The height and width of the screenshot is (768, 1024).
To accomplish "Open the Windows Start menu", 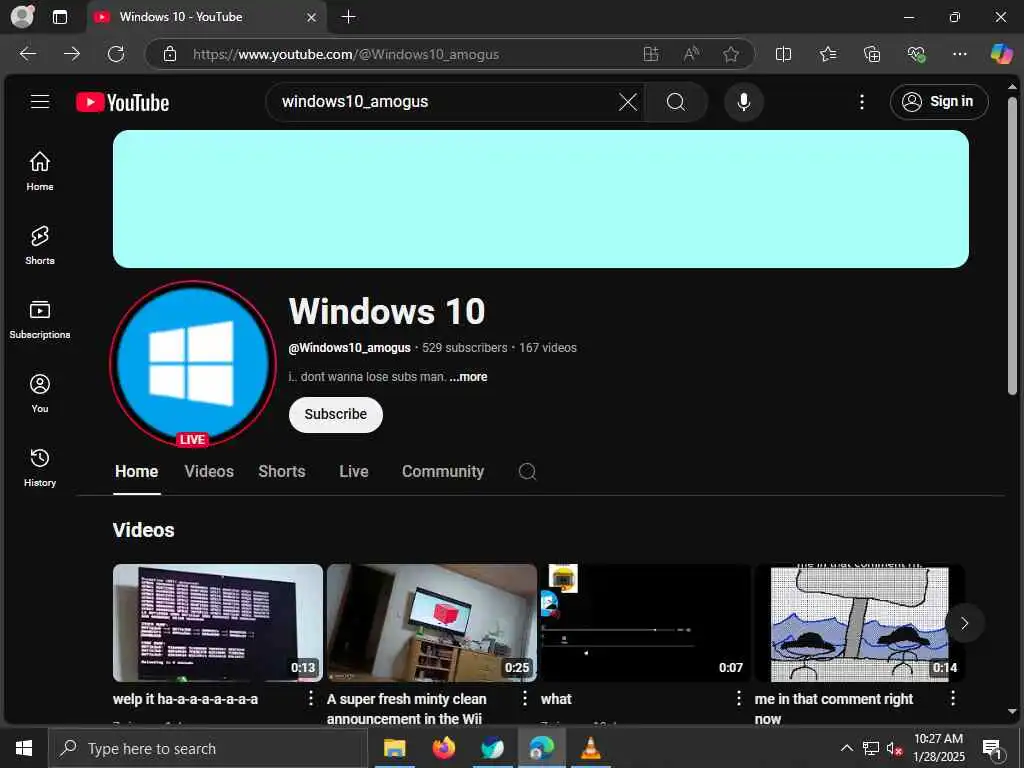I will coord(24,748).
